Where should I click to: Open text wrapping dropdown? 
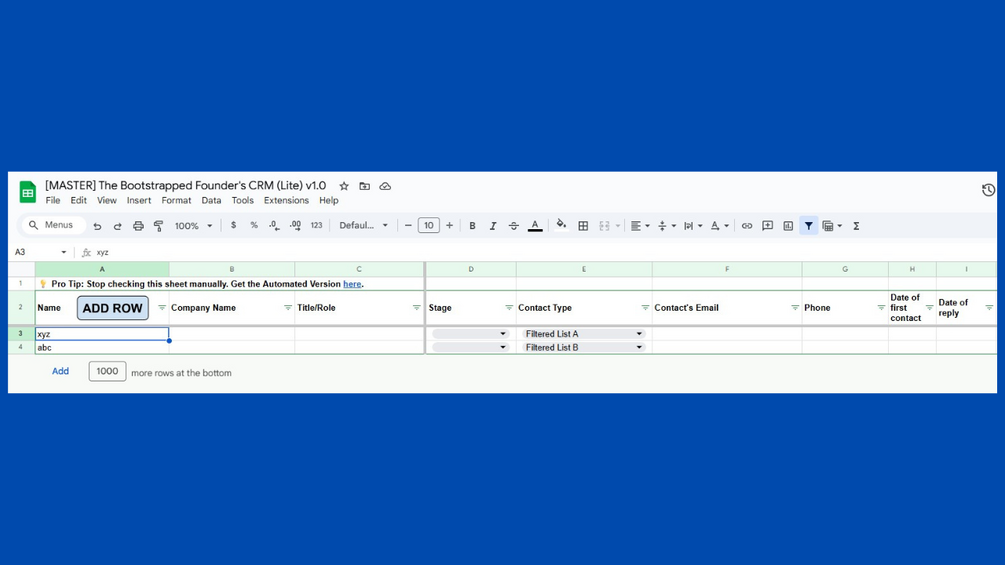pyautogui.click(x=693, y=226)
